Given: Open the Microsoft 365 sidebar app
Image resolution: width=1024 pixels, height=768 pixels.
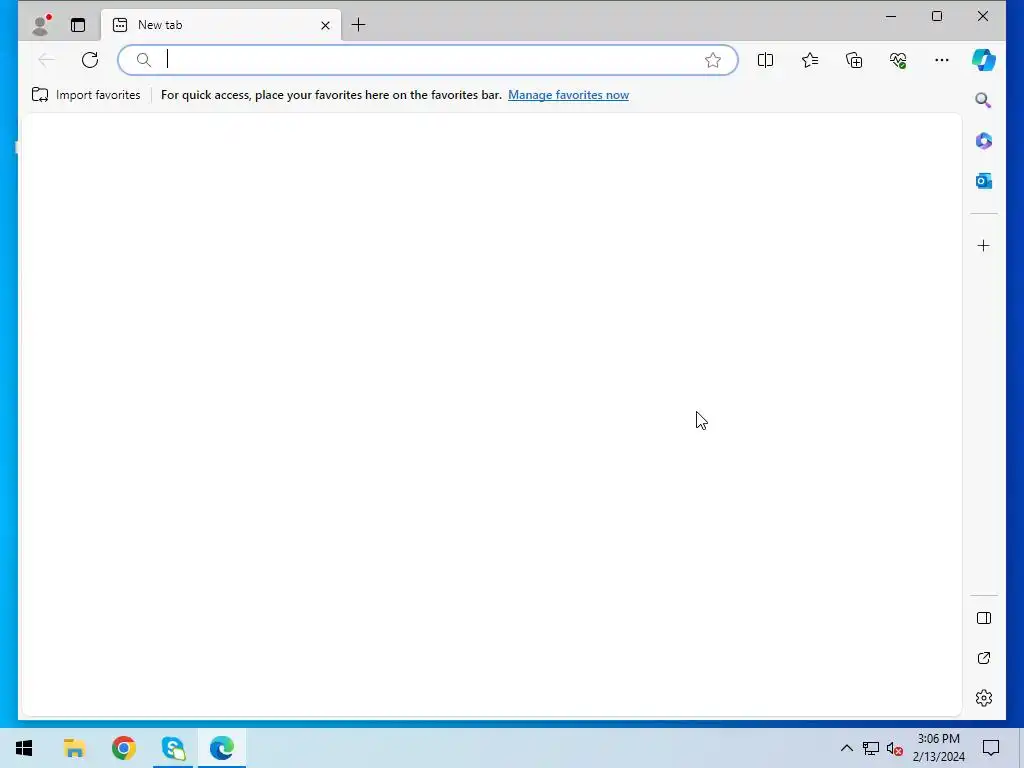Looking at the screenshot, I should click(x=984, y=140).
